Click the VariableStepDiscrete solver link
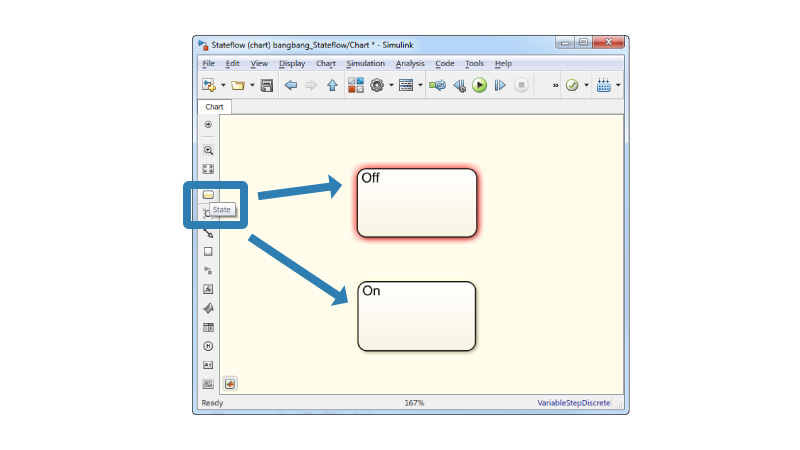 tap(573, 403)
